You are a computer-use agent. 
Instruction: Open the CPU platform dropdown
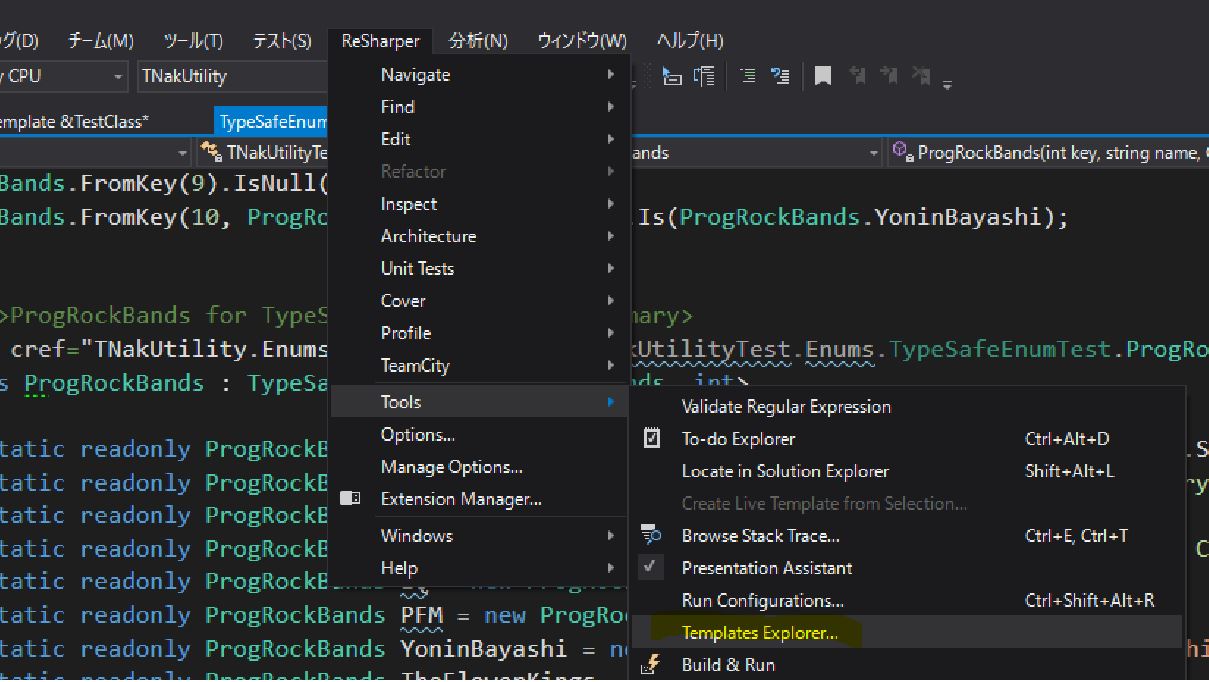coord(118,76)
